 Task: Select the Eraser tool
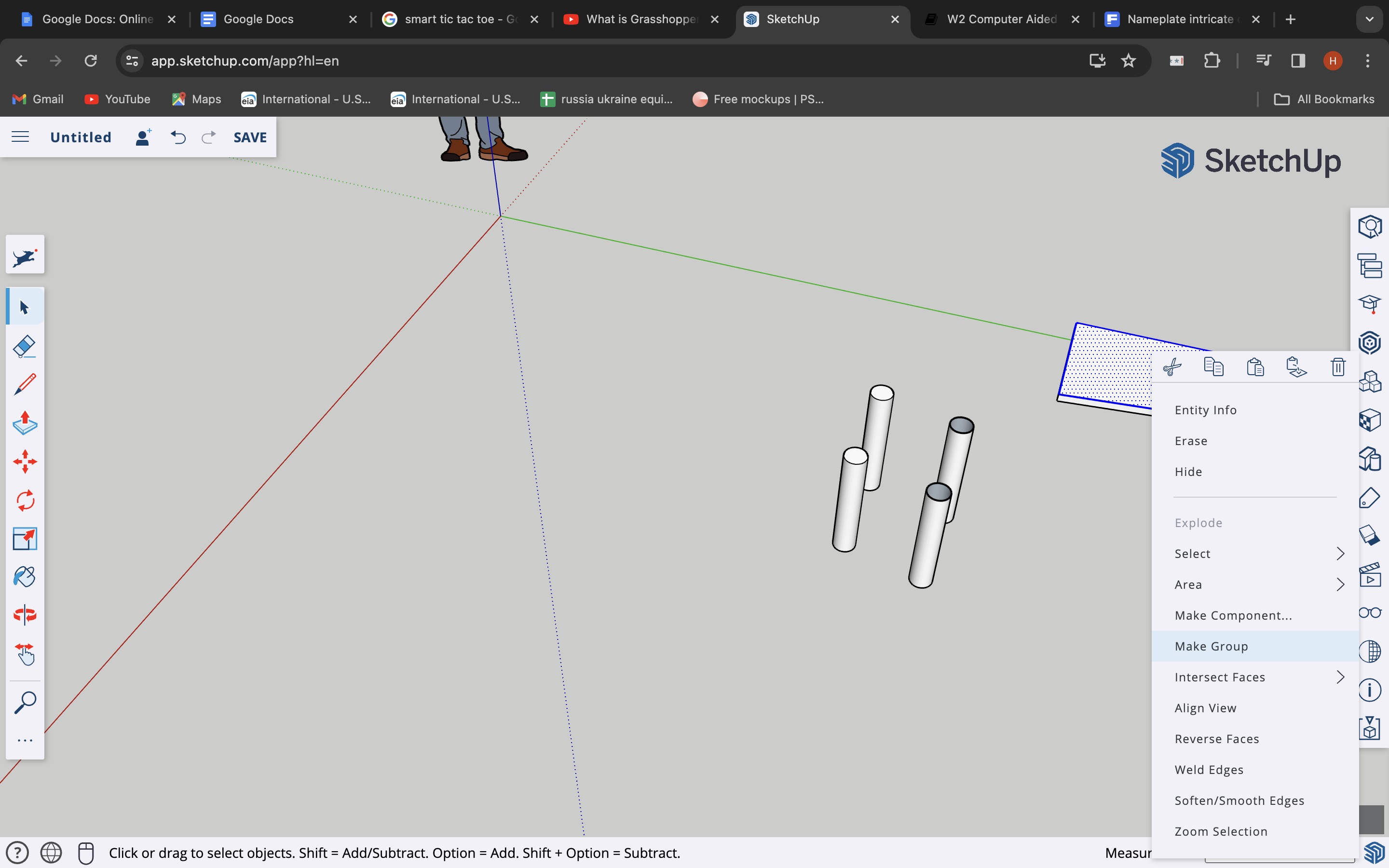[x=25, y=346]
